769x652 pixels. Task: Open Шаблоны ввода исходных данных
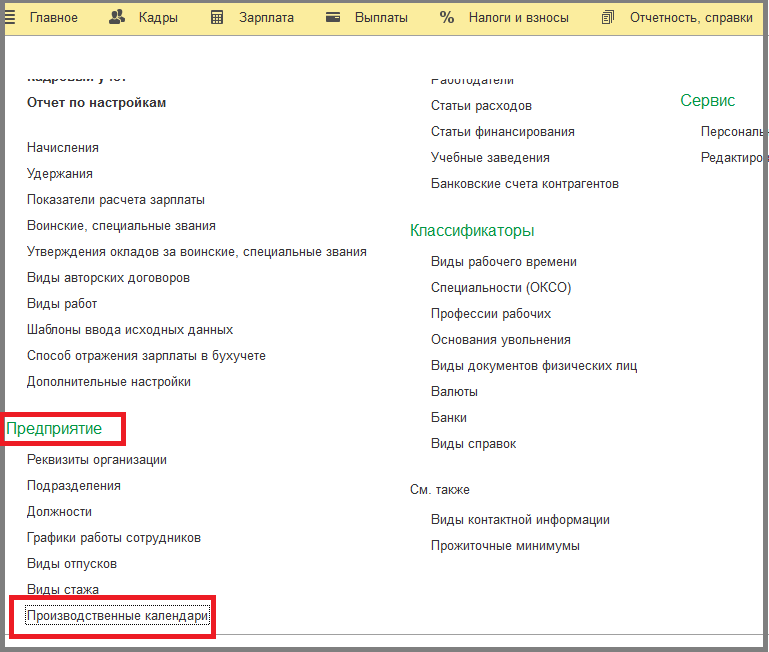130,330
